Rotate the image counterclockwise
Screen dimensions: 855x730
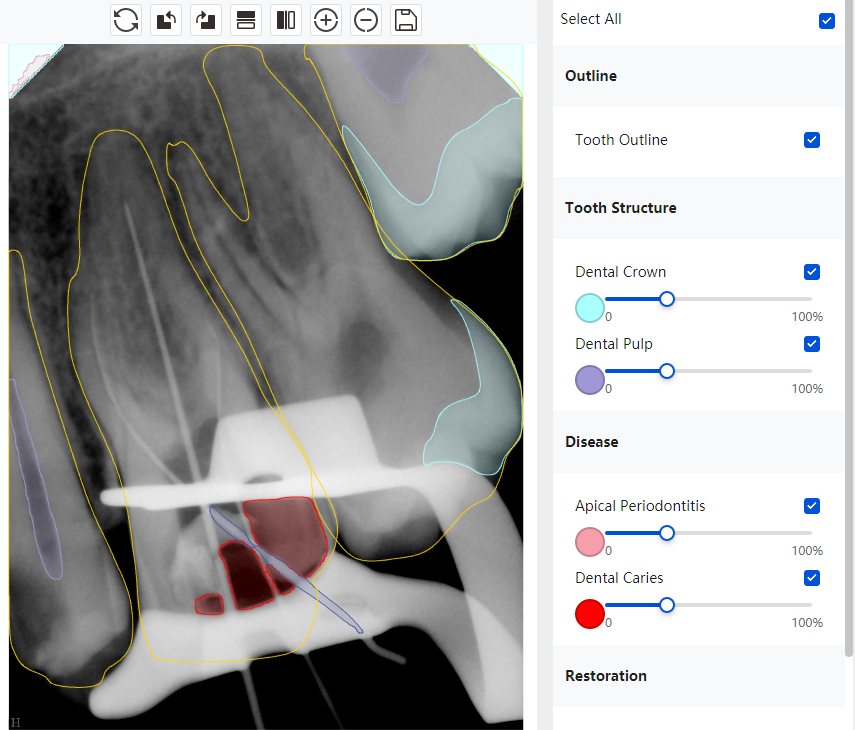(166, 21)
